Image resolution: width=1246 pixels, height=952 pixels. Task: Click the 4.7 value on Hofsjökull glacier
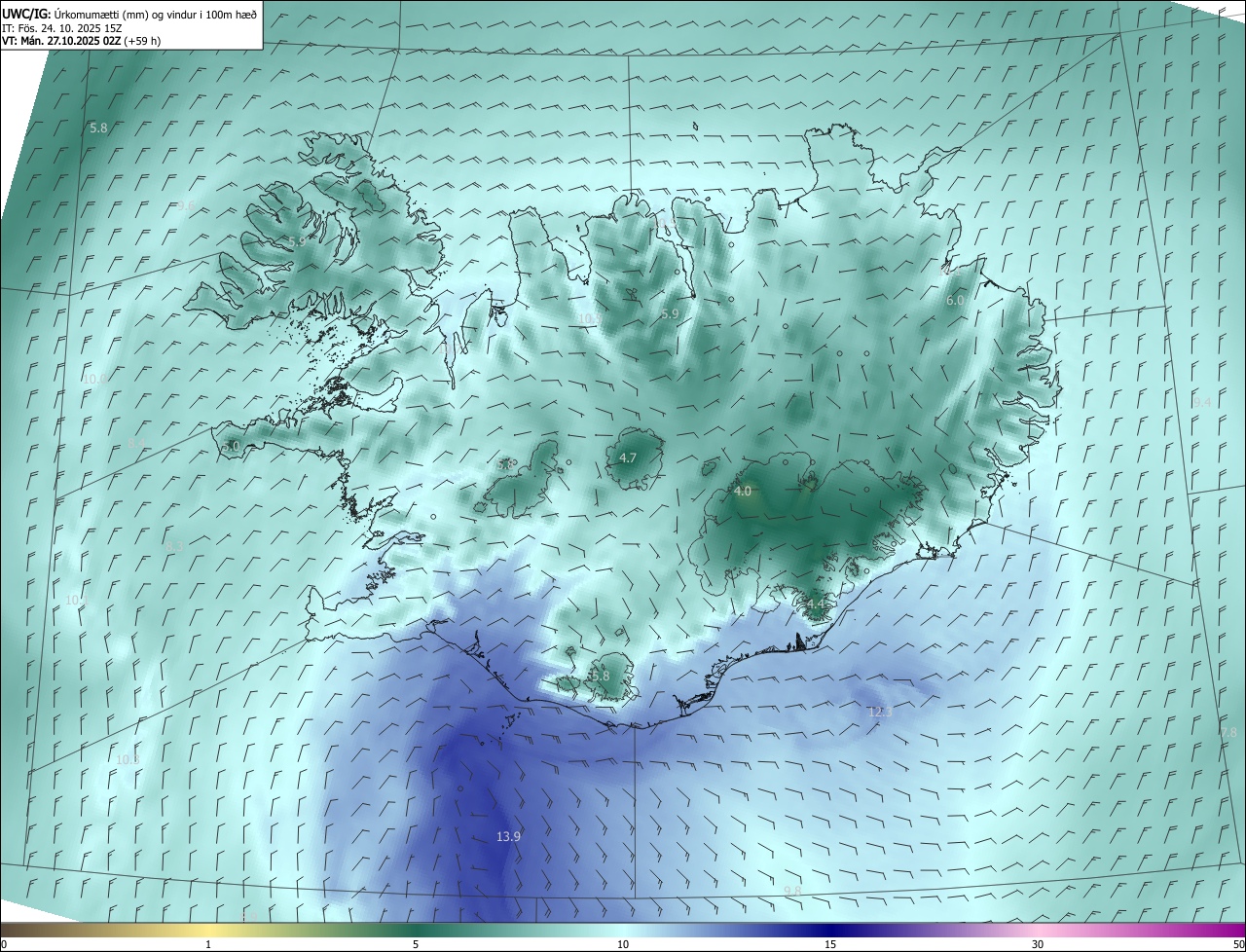[628, 458]
